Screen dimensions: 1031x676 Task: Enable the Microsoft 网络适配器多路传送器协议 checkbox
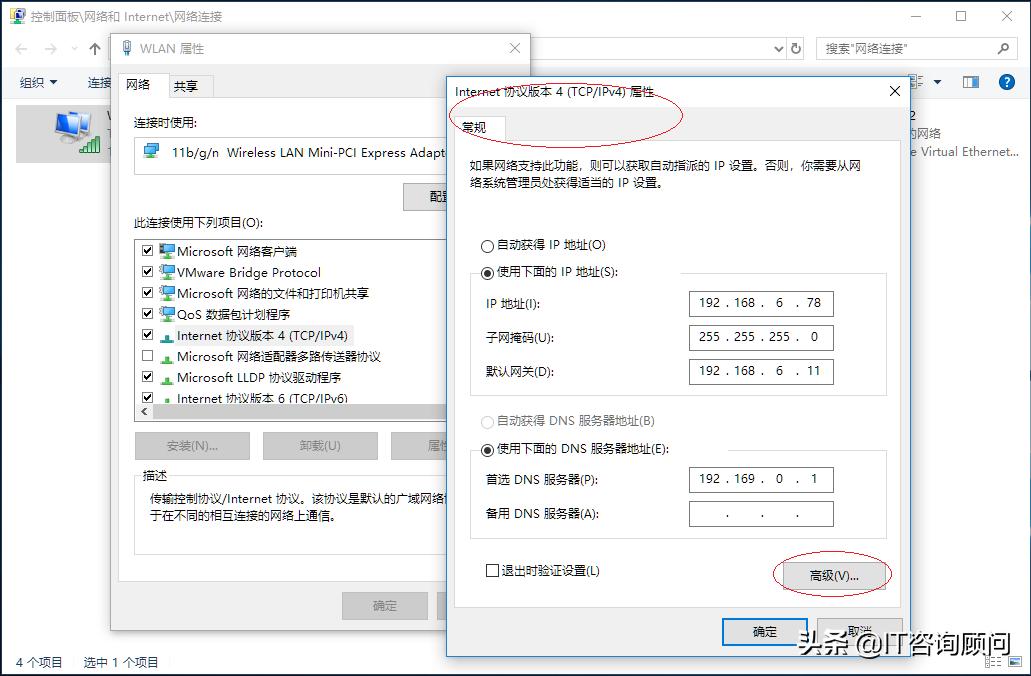coord(146,357)
